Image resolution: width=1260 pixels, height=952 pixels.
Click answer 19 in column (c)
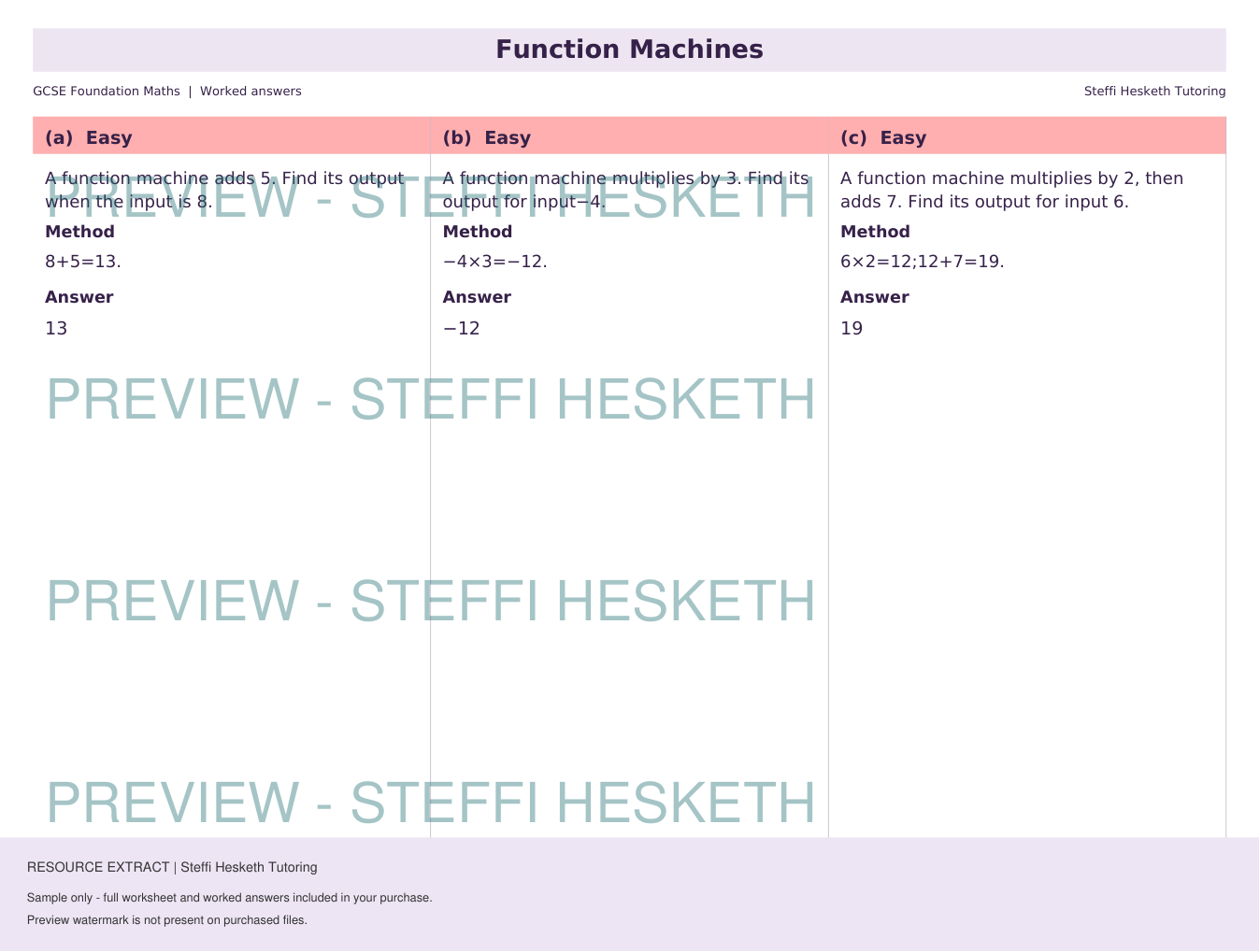click(x=852, y=328)
